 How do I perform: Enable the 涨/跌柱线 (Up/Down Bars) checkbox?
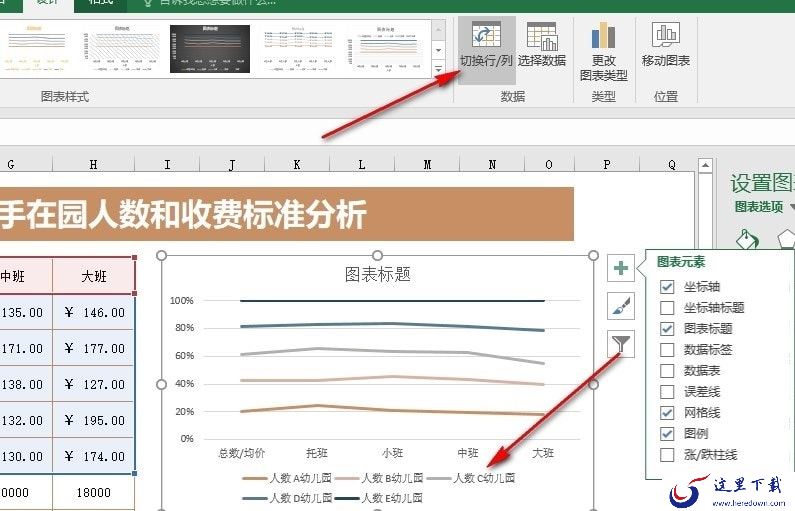(667, 455)
